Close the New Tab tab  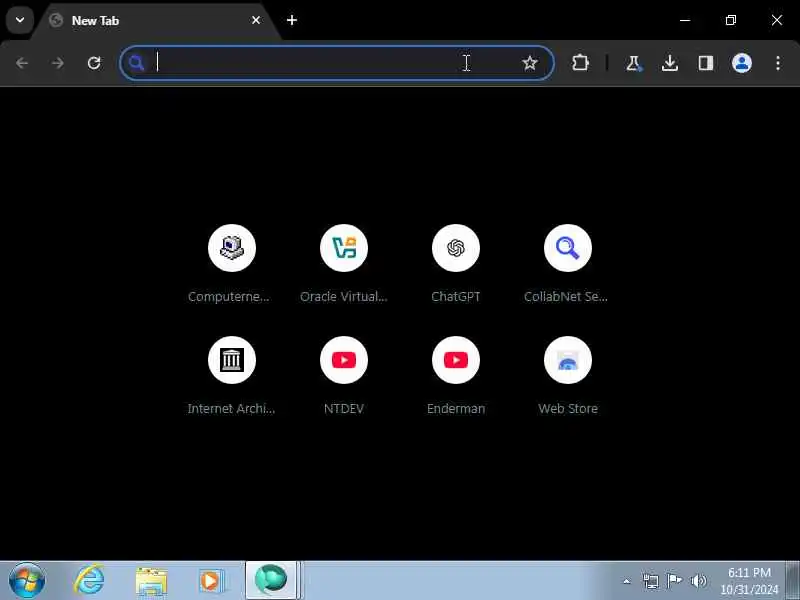click(x=256, y=20)
